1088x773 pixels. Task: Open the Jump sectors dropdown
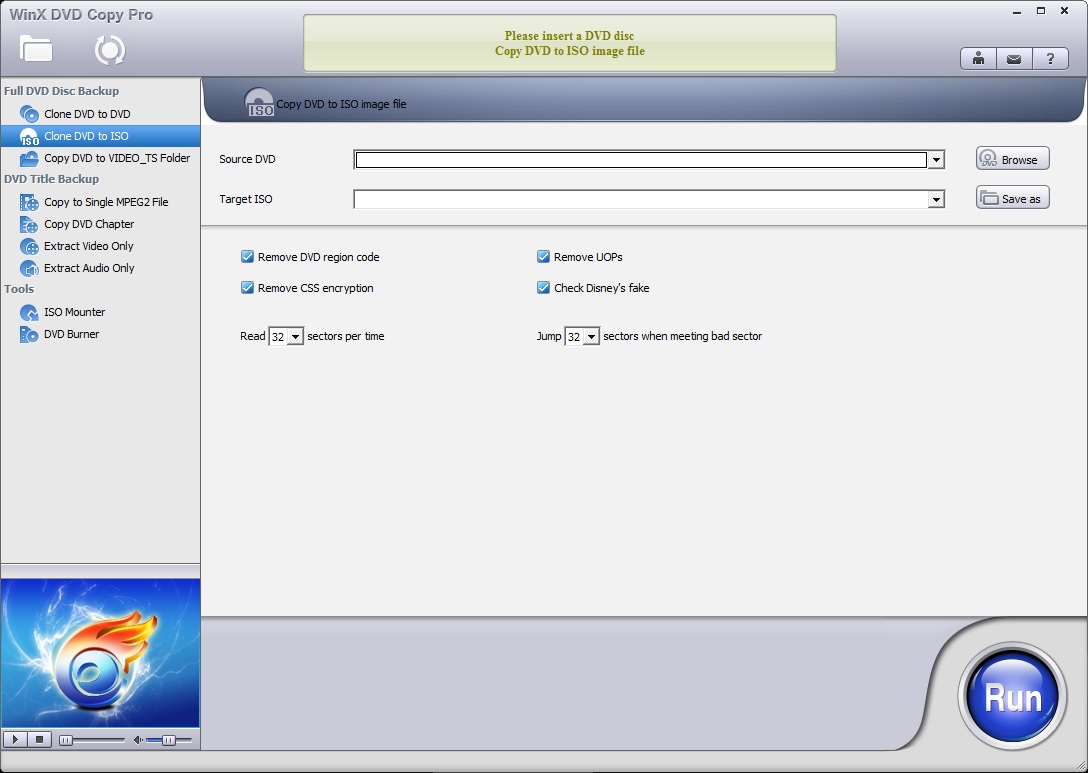(x=591, y=337)
